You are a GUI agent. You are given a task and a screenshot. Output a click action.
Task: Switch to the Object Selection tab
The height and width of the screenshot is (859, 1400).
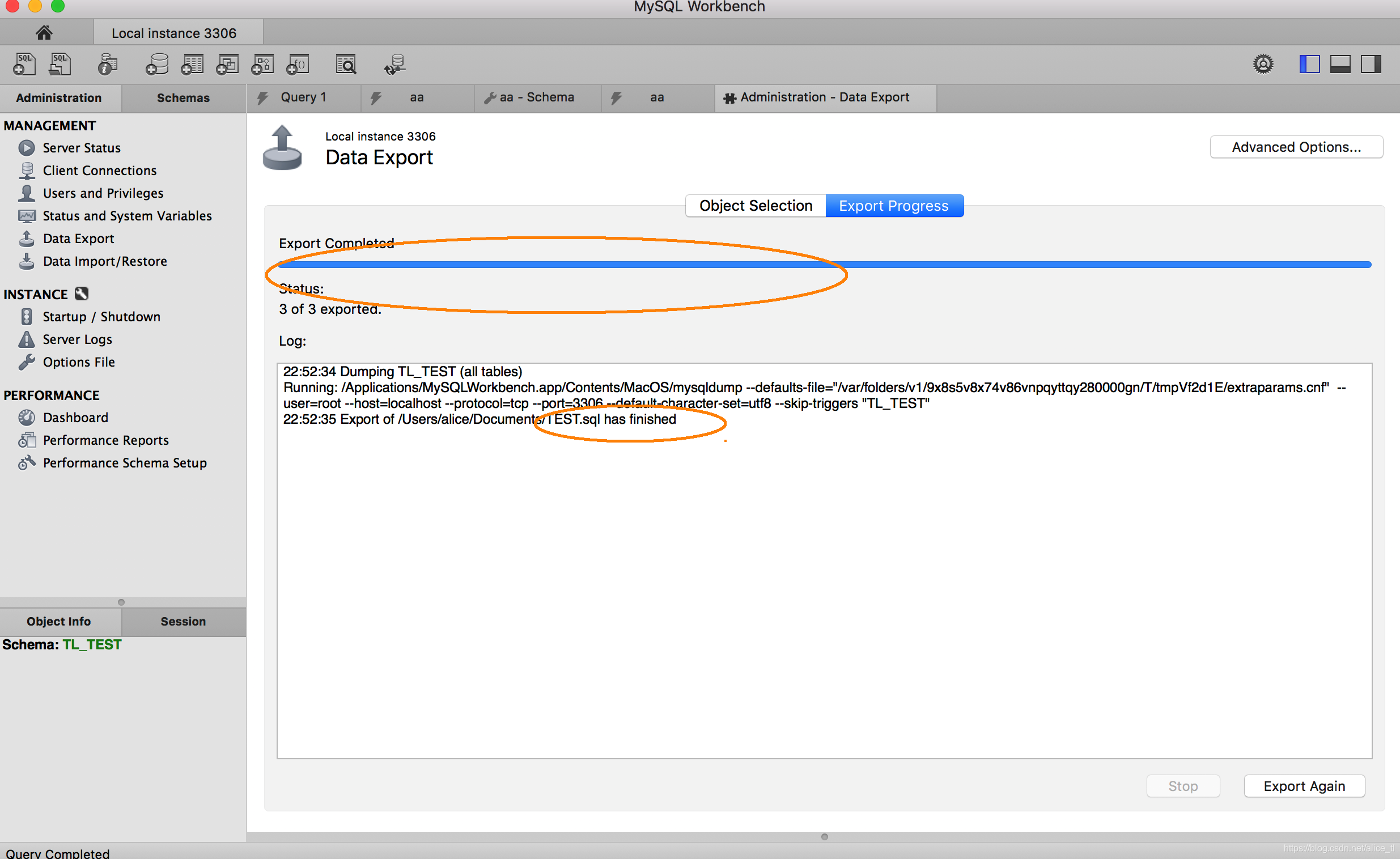click(755, 206)
